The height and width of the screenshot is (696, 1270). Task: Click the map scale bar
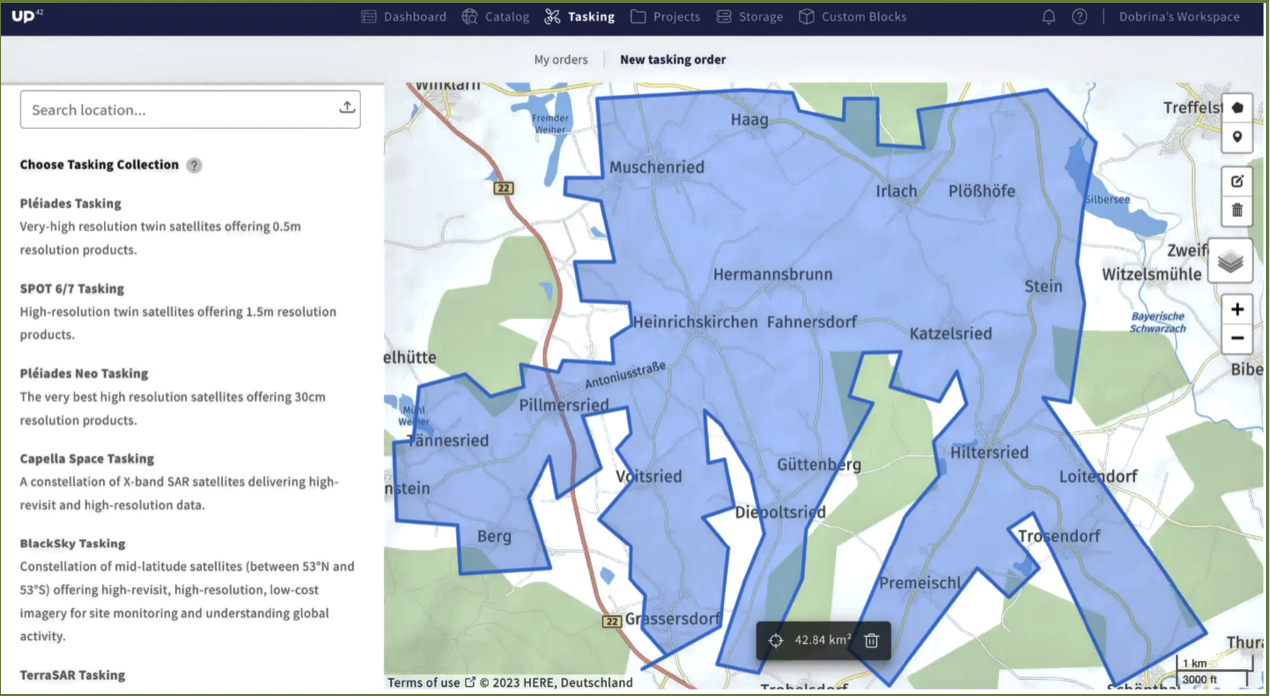(x=1213, y=670)
